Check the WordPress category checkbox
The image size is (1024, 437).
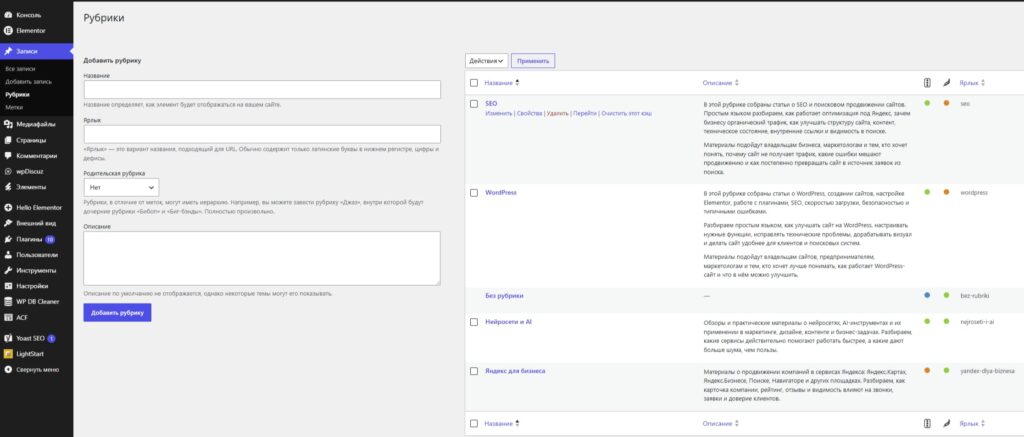pos(474,193)
